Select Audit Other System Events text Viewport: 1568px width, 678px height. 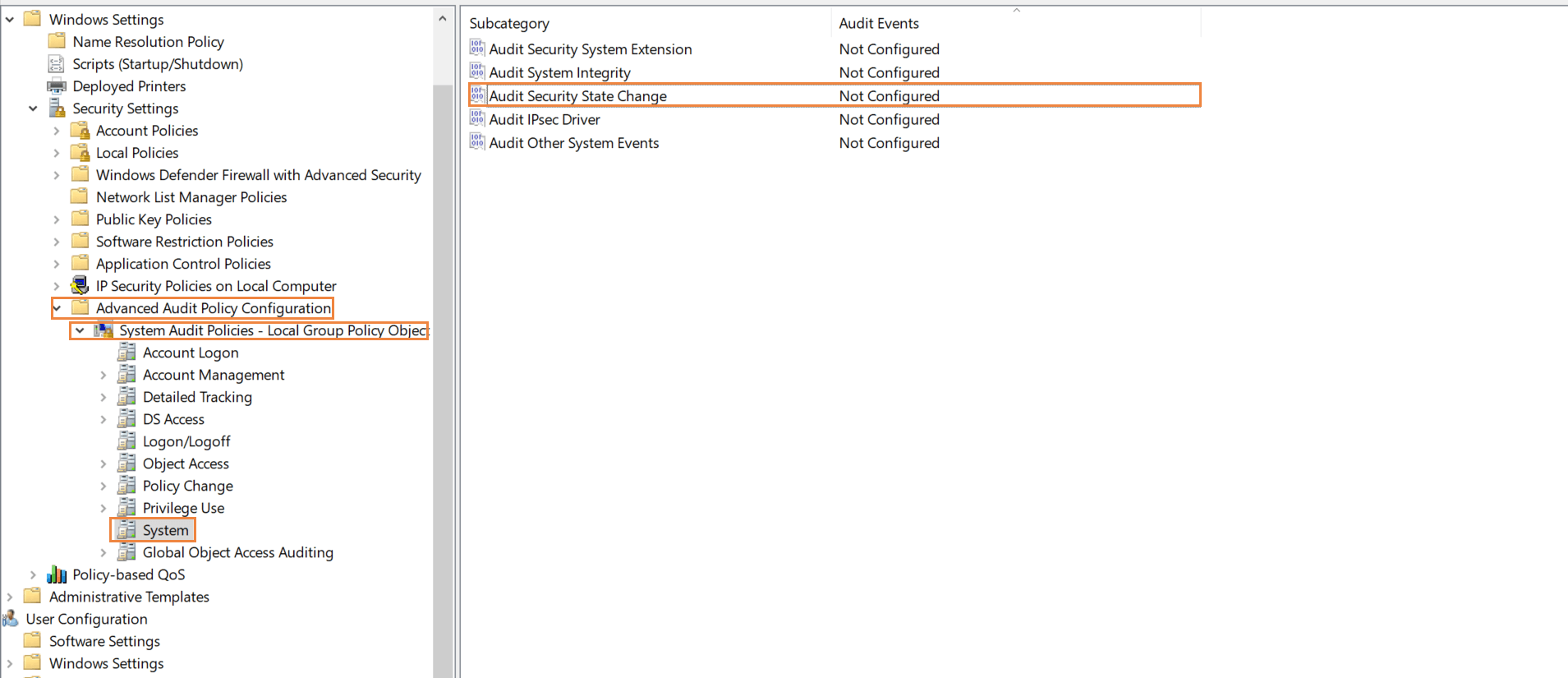[x=574, y=143]
